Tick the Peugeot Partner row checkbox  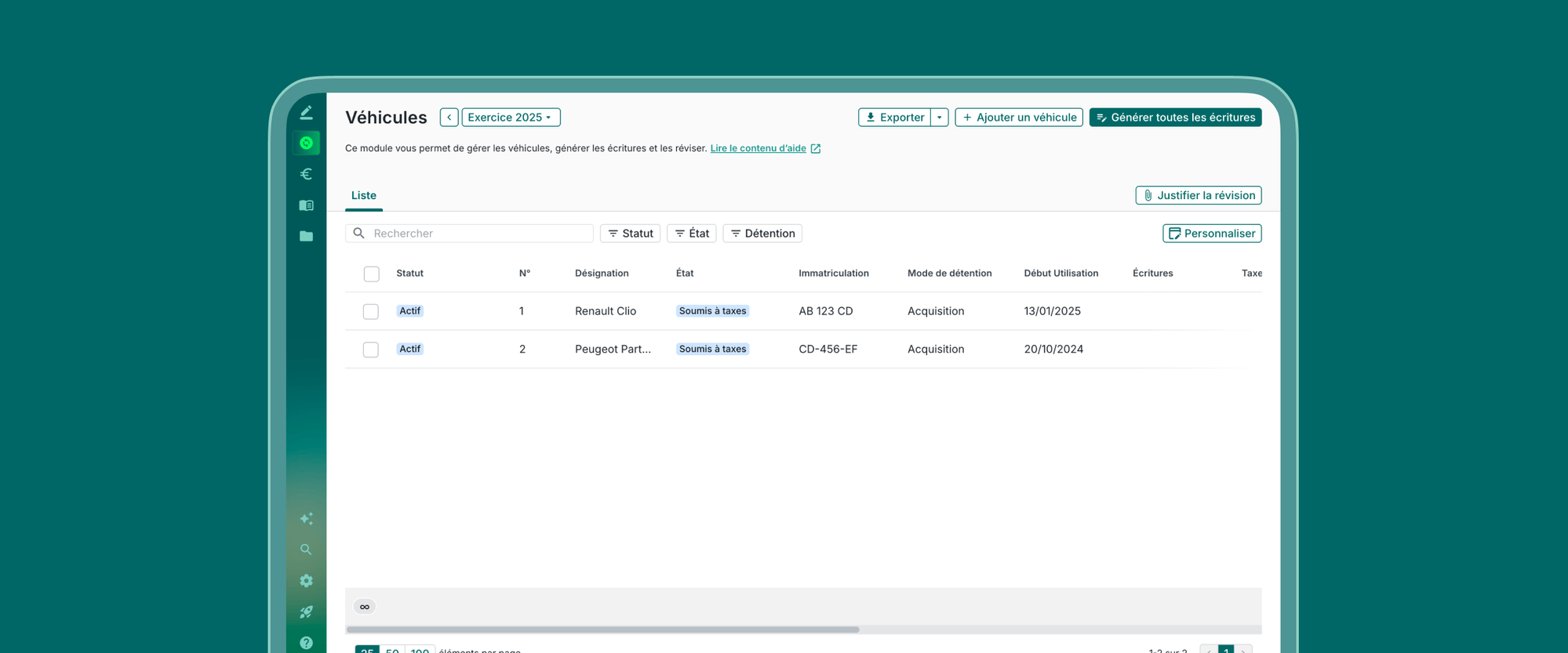pos(371,350)
